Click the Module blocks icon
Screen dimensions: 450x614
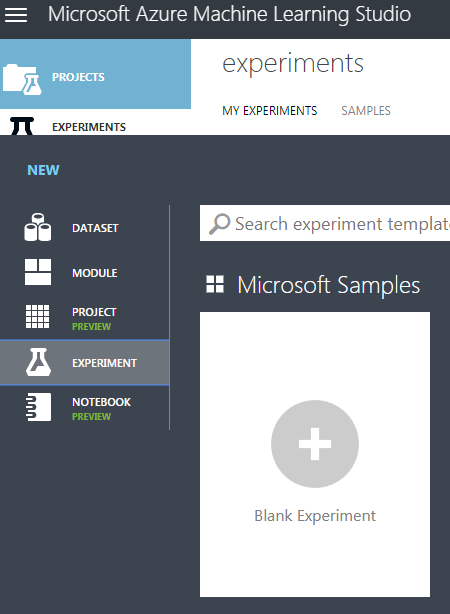[38, 272]
